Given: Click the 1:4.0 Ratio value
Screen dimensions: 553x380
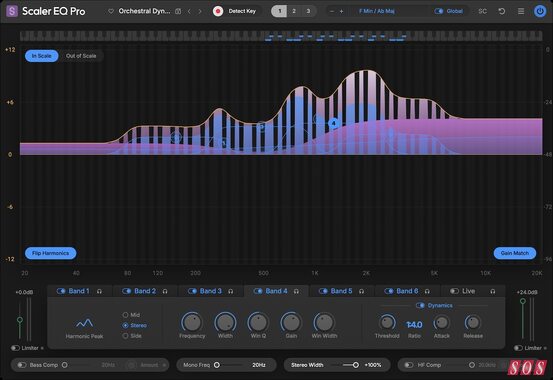Looking at the screenshot, I should 414,324.
